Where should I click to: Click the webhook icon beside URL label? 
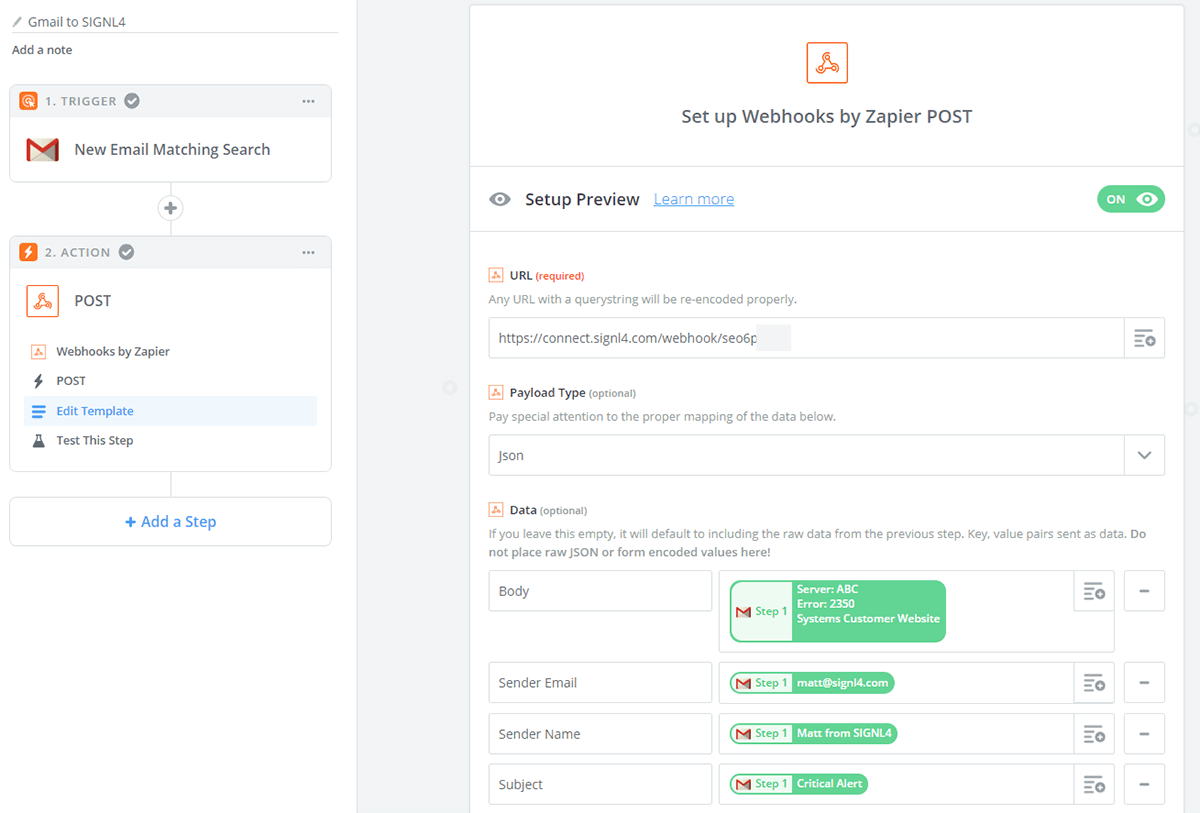[x=496, y=275]
